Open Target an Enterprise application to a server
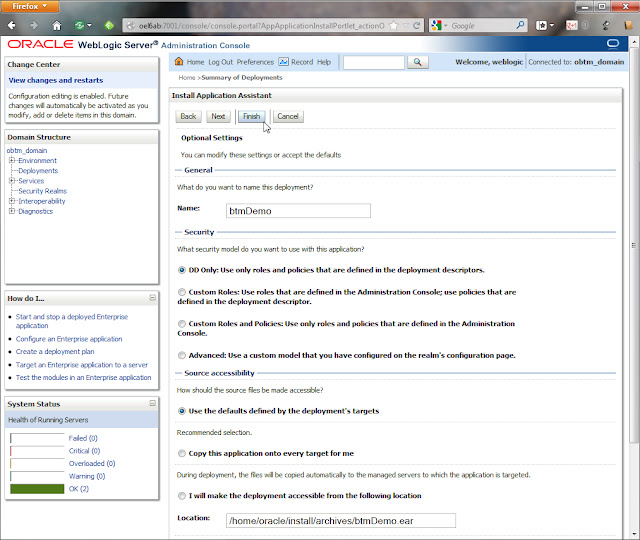This screenshot has height=540, width=640. pos(82,365)
